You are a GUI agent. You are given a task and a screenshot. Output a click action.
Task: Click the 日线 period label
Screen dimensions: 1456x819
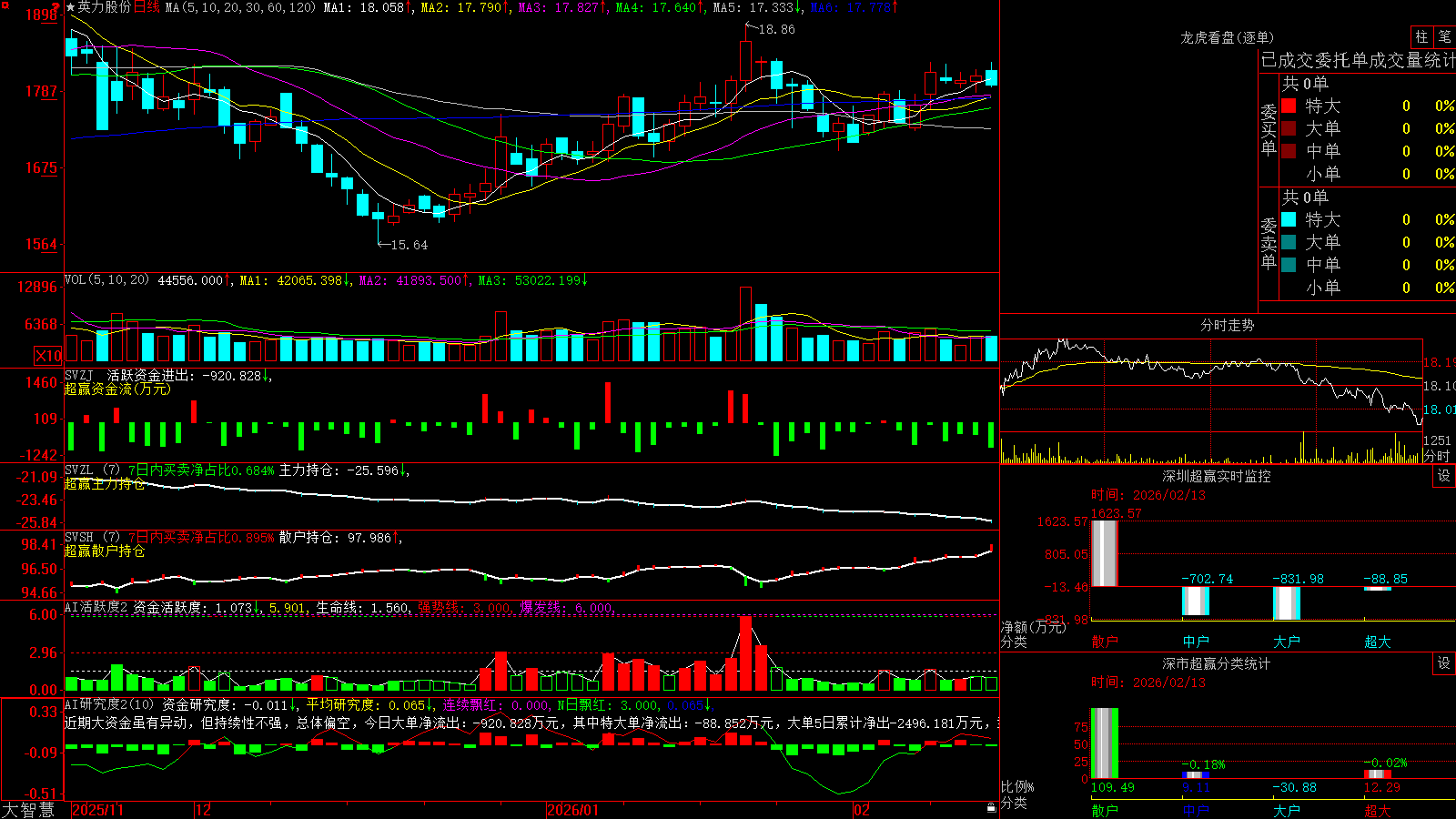[147, 7]
